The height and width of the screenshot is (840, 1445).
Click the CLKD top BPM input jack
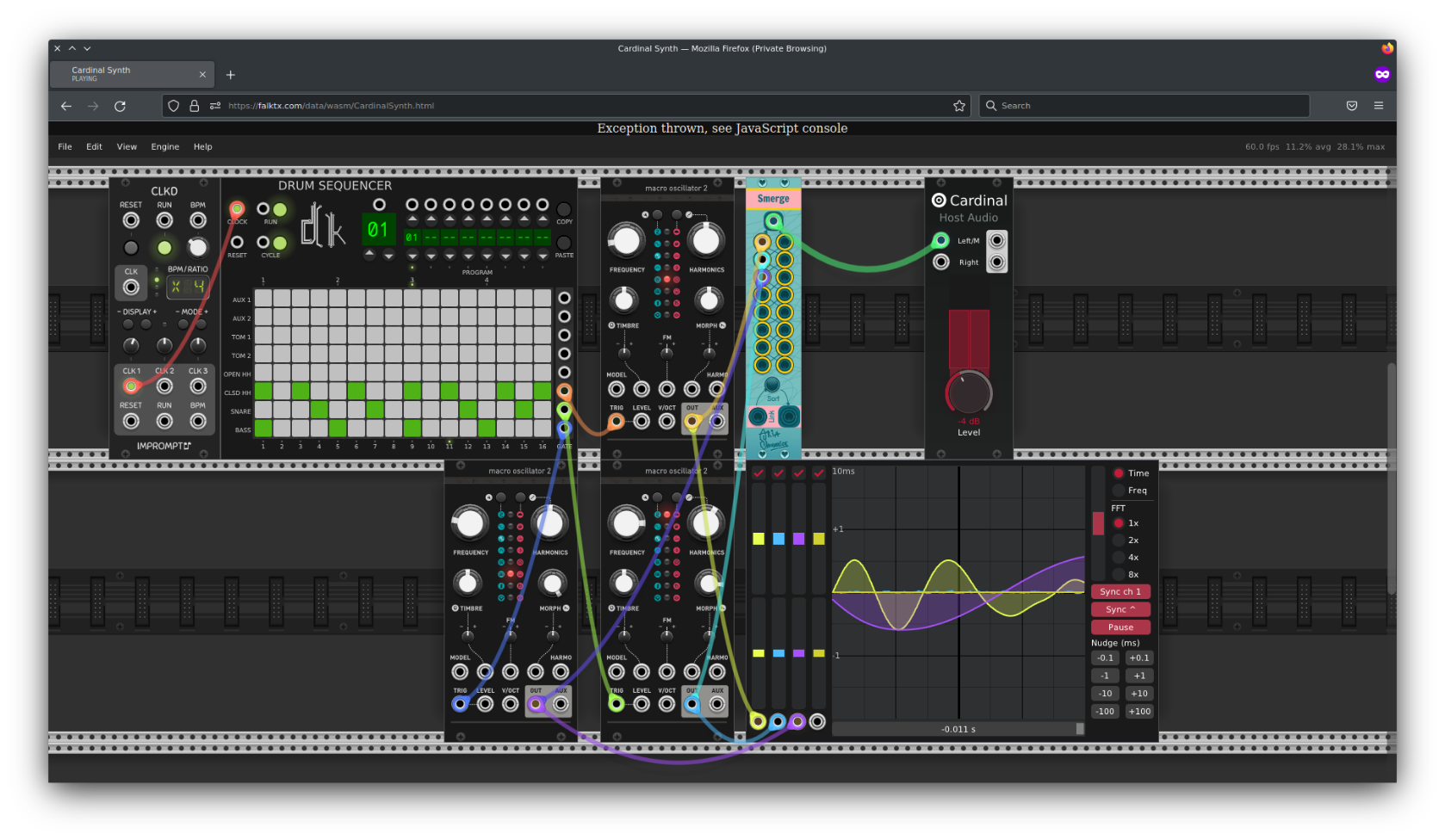(198, 220)
